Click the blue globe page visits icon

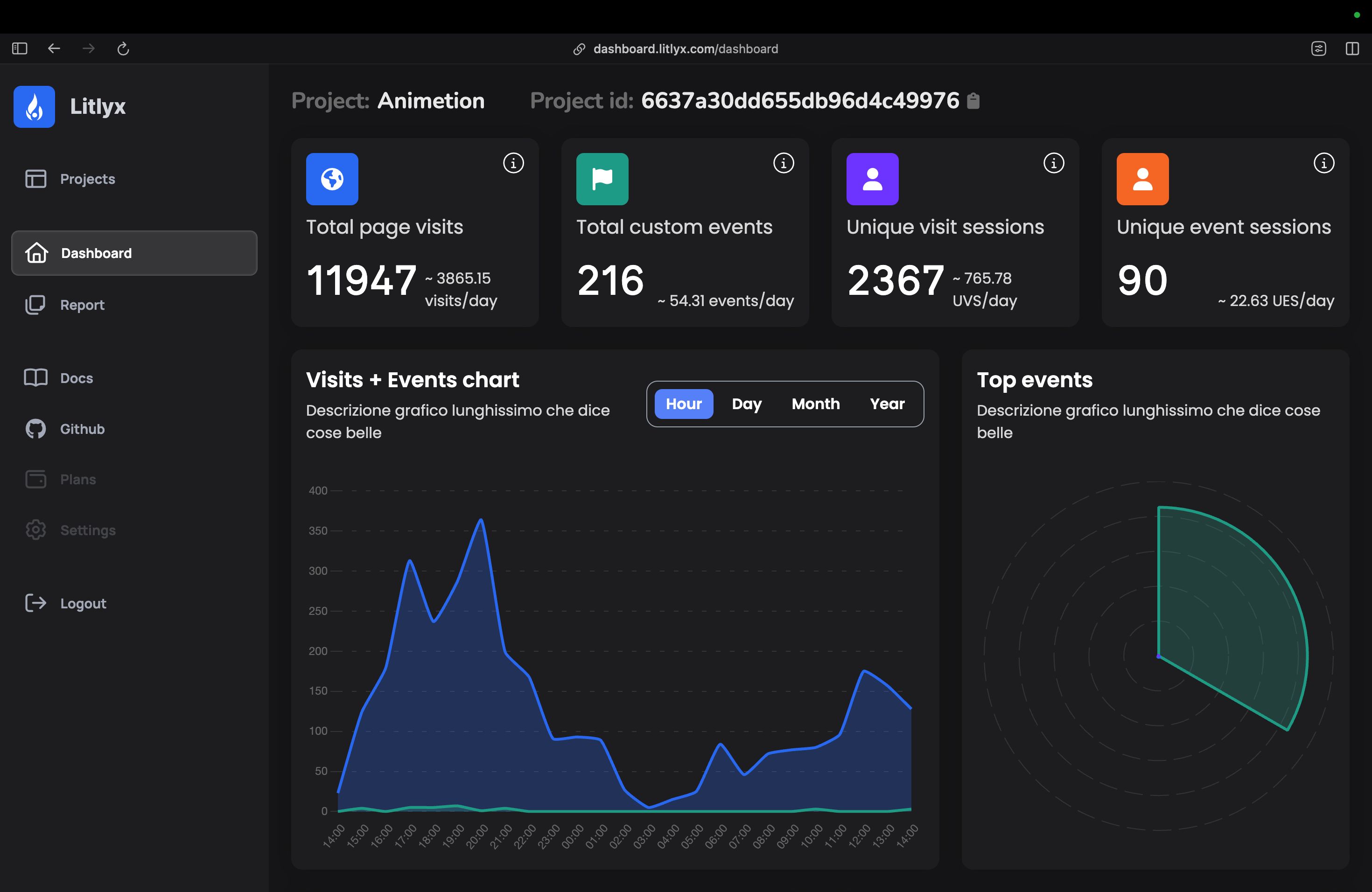click(332, 179)
